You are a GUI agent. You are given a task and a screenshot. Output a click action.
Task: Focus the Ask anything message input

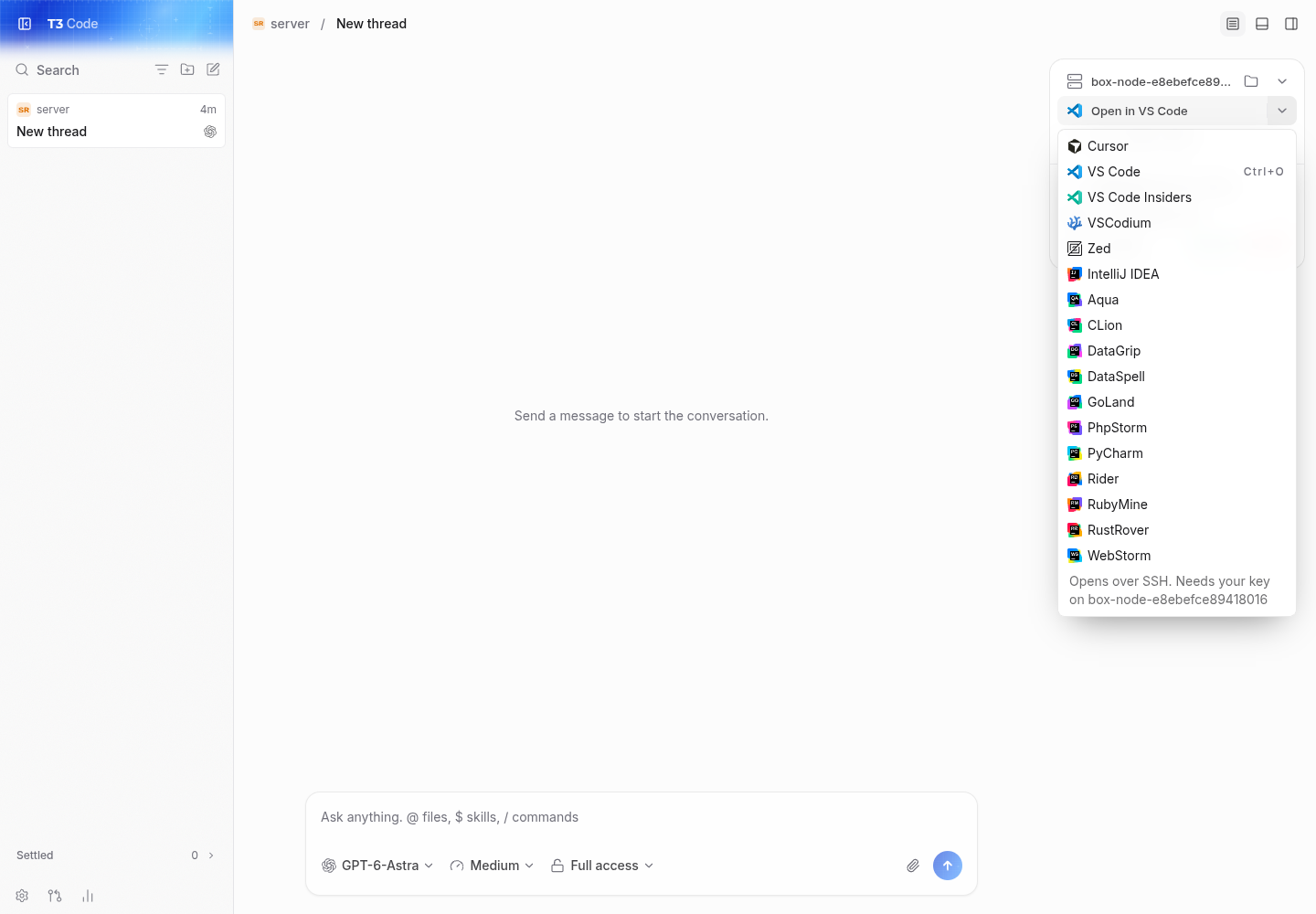click(642, 817)
